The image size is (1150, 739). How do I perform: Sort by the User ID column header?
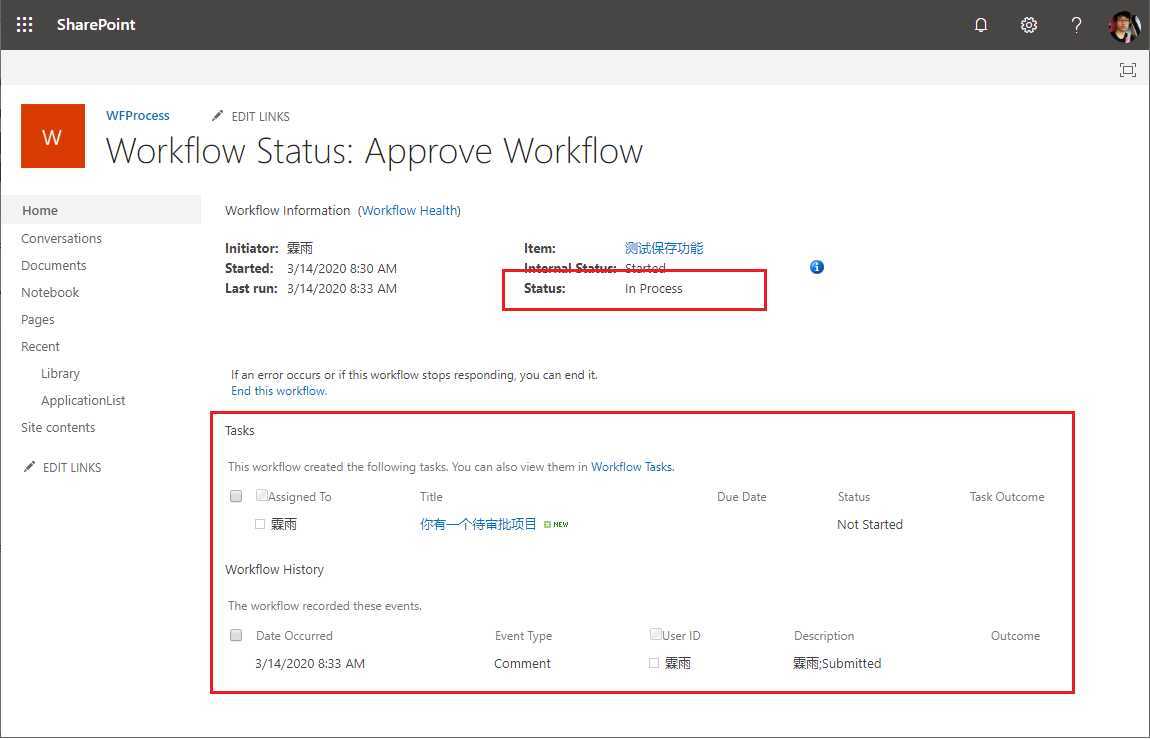(x=681, y=636)
